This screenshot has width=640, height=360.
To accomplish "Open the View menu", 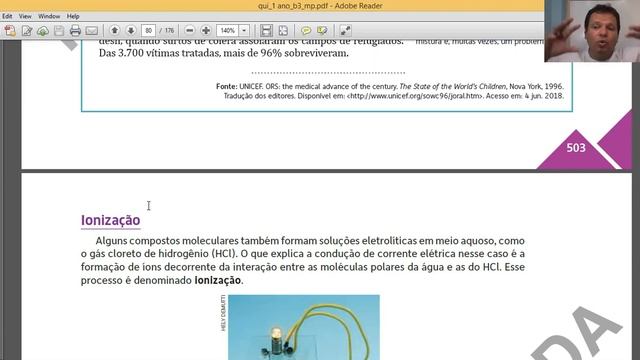I will [25, 16].
